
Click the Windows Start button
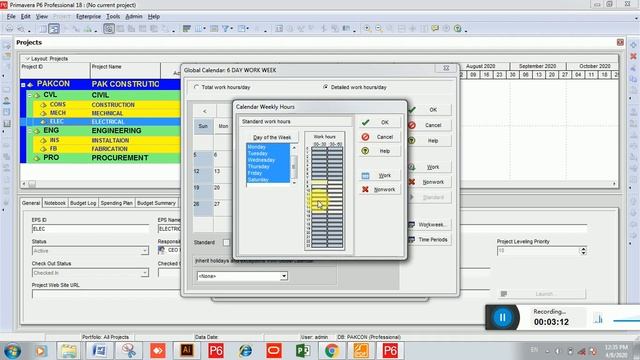pyautogui.click(x=12, y=351)
